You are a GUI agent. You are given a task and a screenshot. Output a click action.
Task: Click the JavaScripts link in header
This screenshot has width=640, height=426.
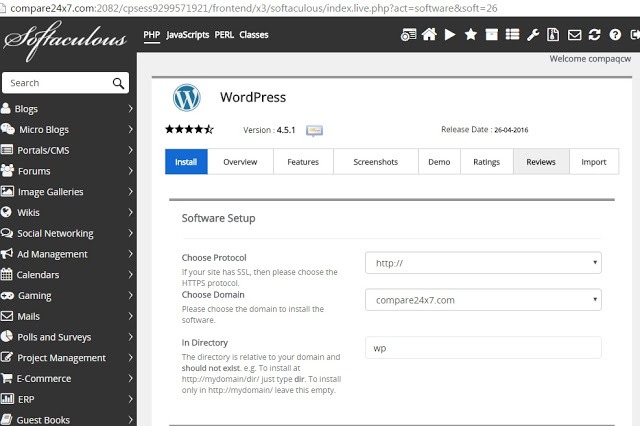click(x=187, y=35)
